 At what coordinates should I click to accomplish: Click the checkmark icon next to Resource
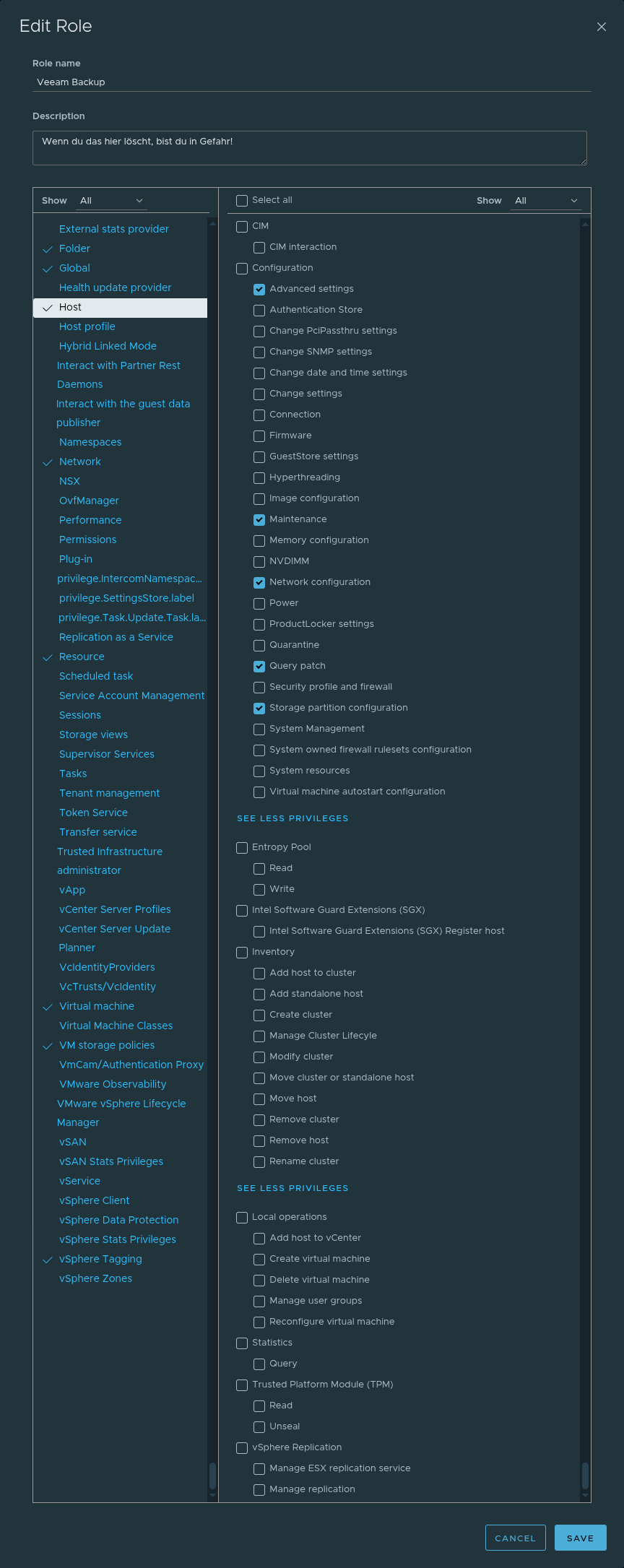click(48, 657)
